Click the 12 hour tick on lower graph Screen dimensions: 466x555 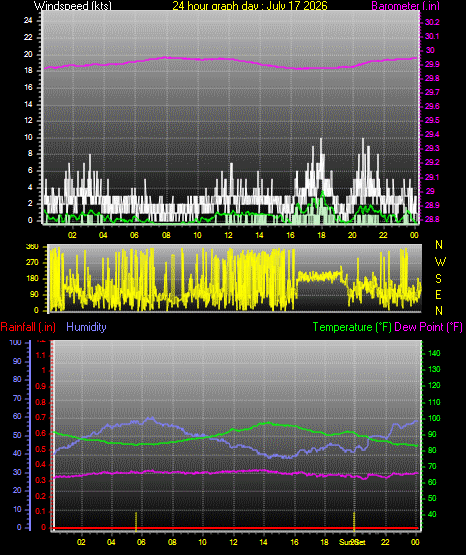pyautogui.click(x=233, y=542)
